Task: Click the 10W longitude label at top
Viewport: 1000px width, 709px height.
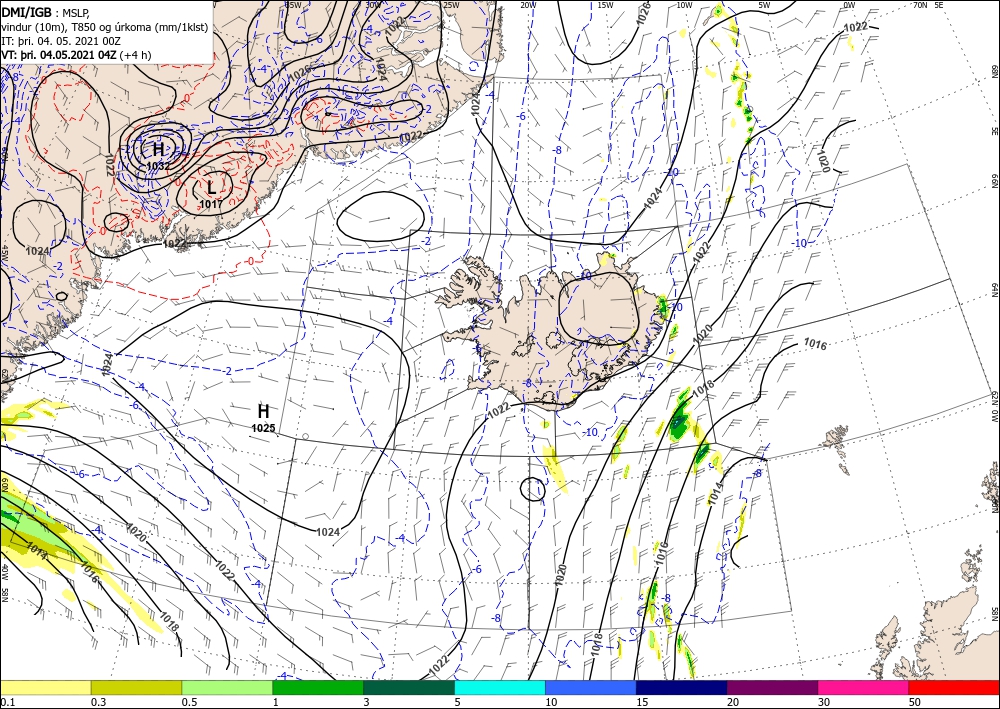Action: point(684,5)
